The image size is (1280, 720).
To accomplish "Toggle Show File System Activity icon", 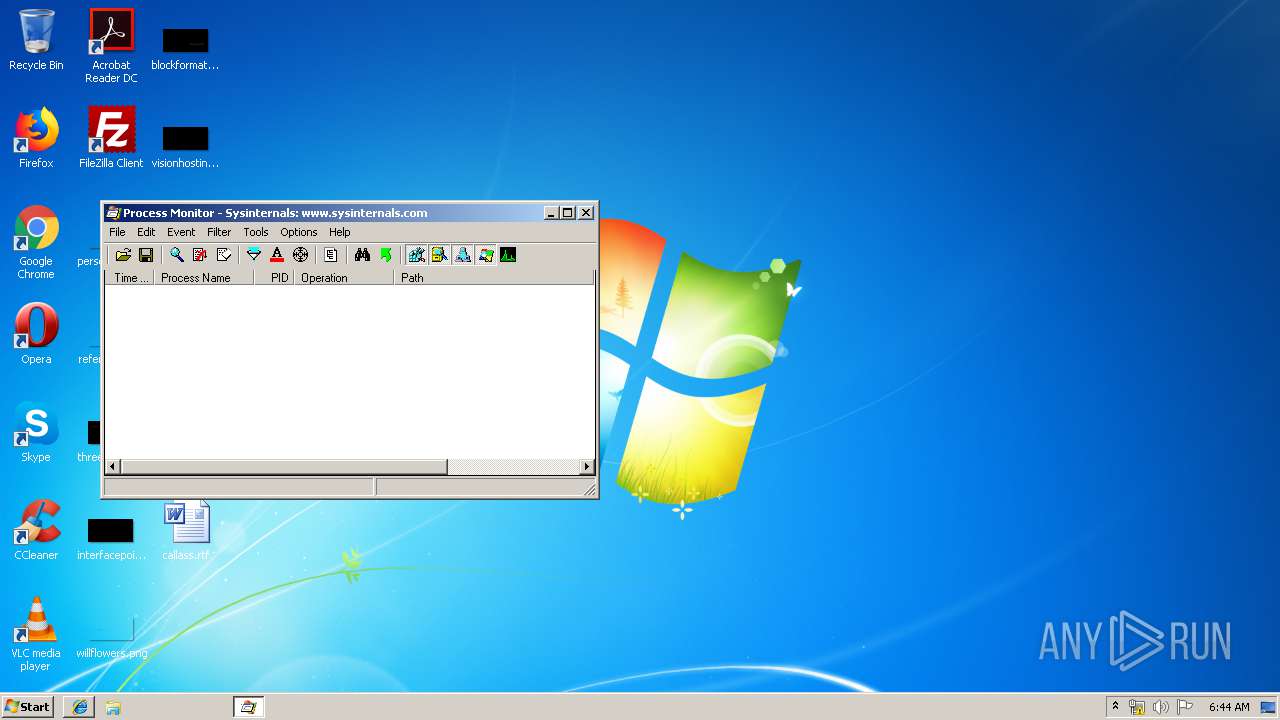I will point(439,255).
